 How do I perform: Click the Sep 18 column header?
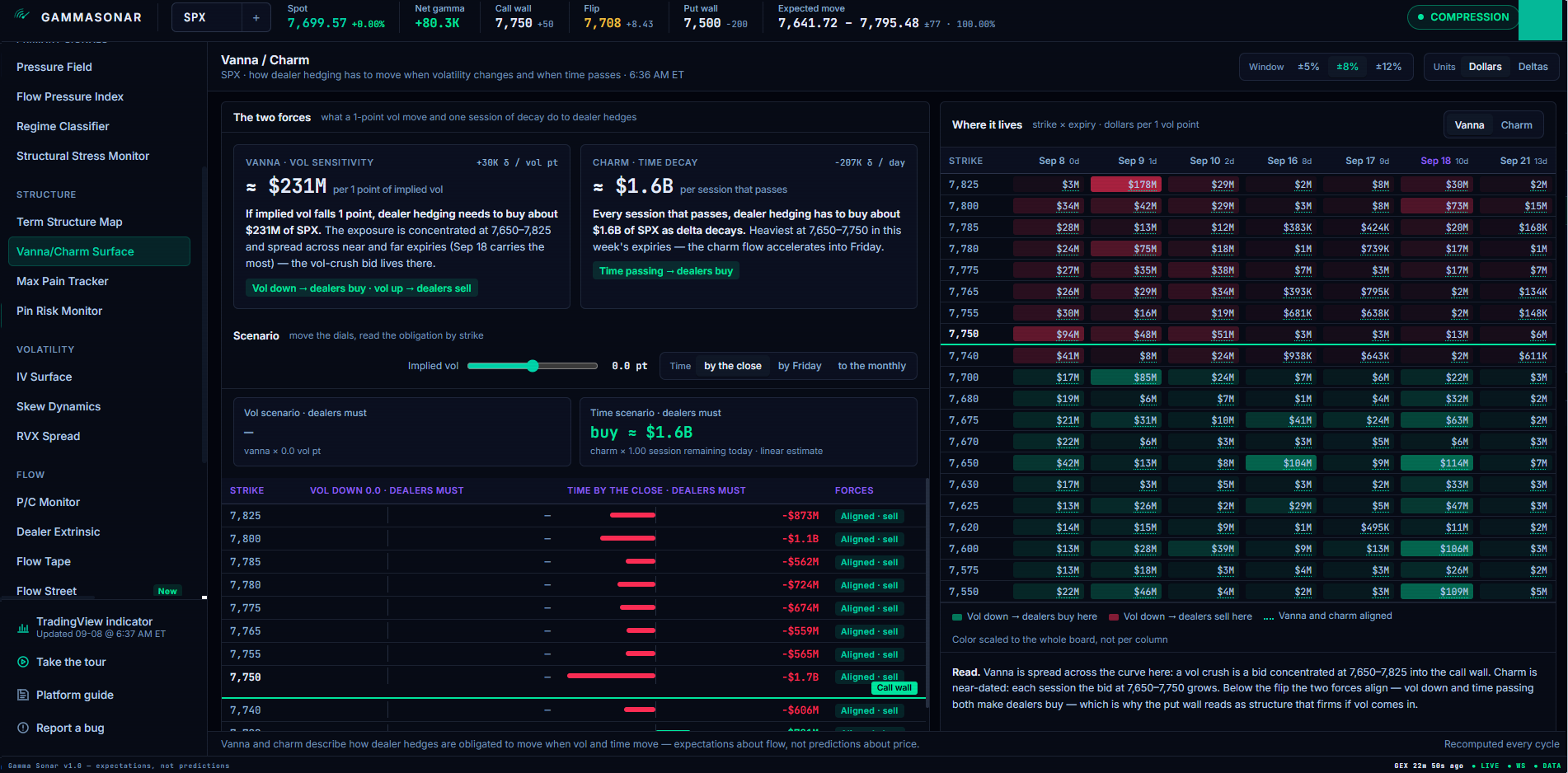(x=1444, y=161)
